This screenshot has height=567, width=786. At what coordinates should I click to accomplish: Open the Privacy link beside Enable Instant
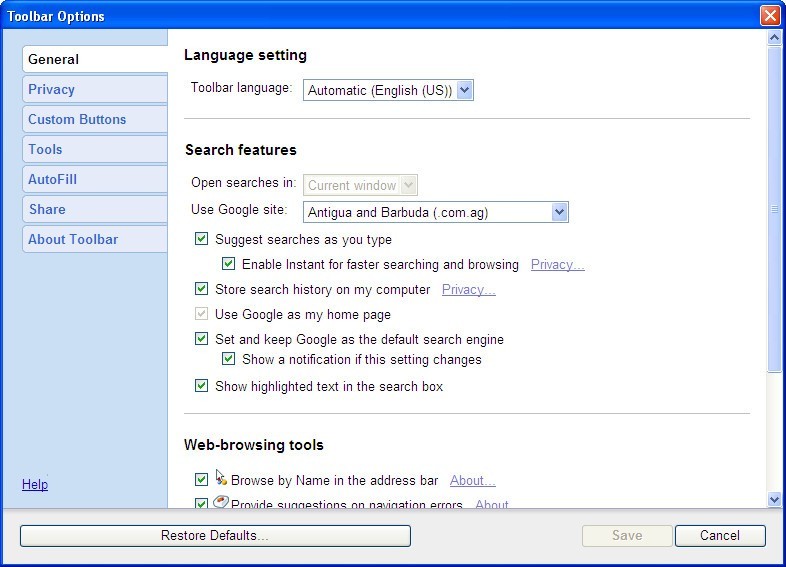[x=557, y=265]
